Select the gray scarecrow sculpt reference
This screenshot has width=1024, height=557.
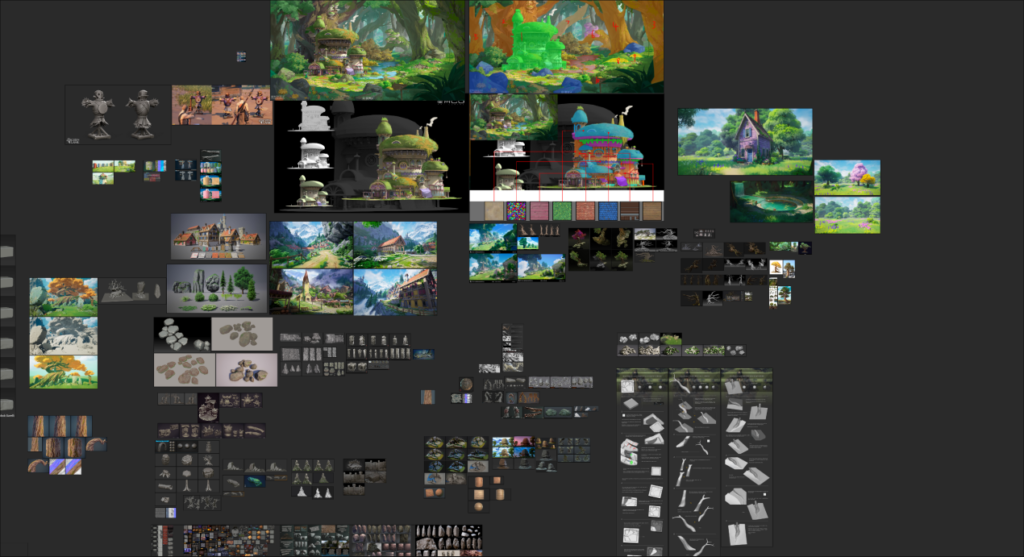point(118,115)
